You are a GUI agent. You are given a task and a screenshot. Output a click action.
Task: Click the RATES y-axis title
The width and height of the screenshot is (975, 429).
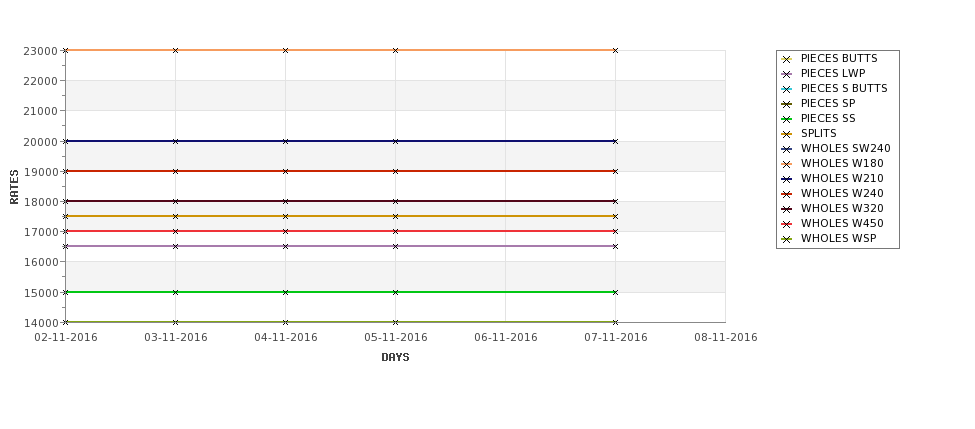coord(14,187)
